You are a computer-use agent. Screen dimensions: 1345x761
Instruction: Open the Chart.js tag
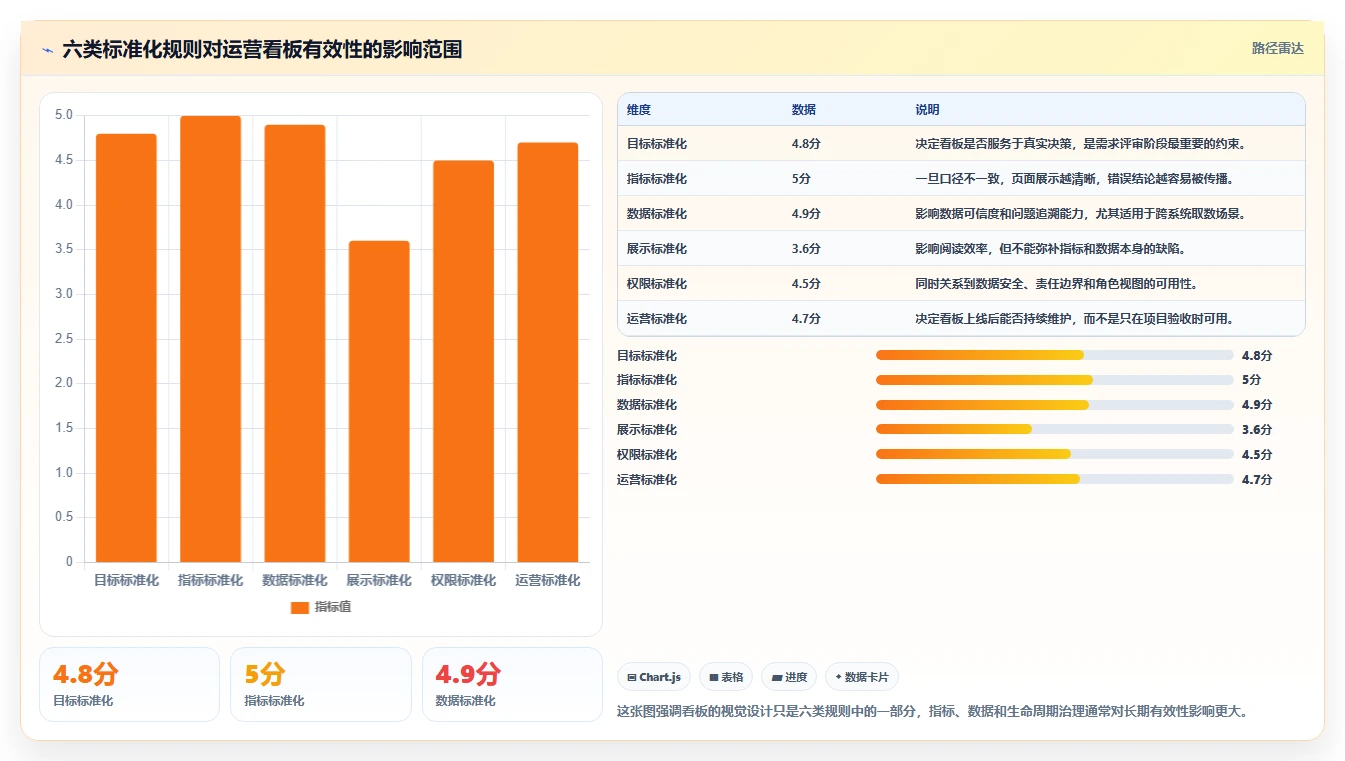pyautogui.click(x=654, y=677)
